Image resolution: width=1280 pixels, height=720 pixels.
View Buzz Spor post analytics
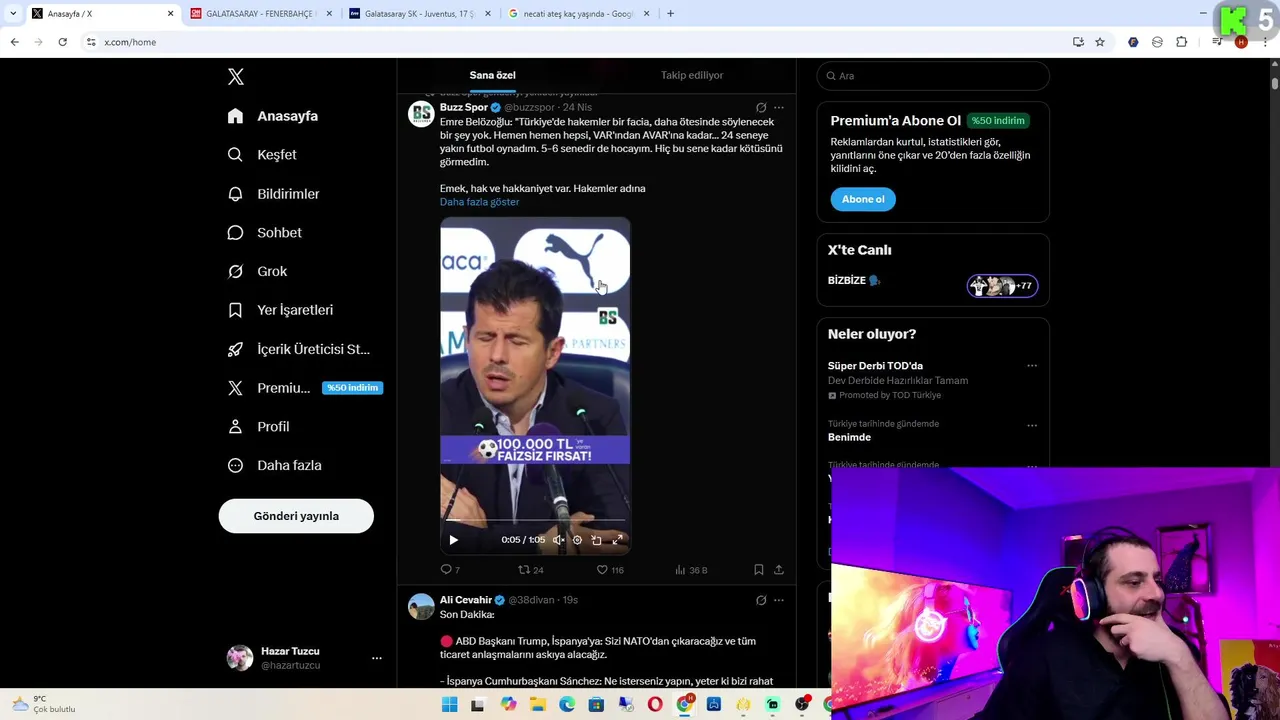(691, 570)
